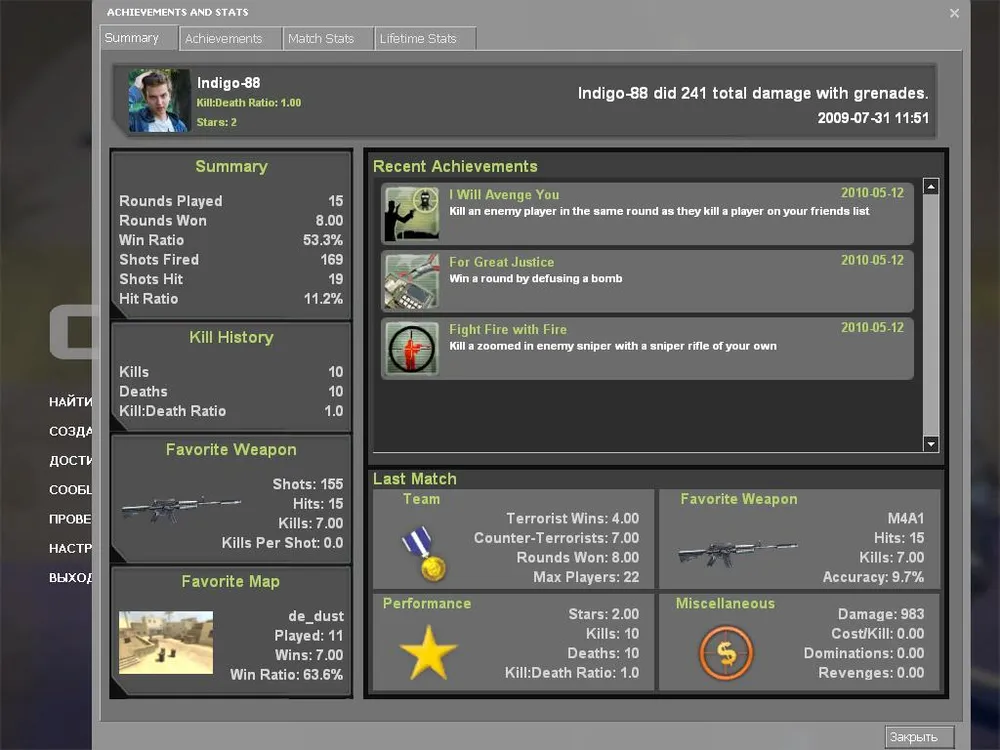Screen dimensions: 1000x750
Task: Click the Win Ratio 53.3% row
Action: tap(231, 240)
